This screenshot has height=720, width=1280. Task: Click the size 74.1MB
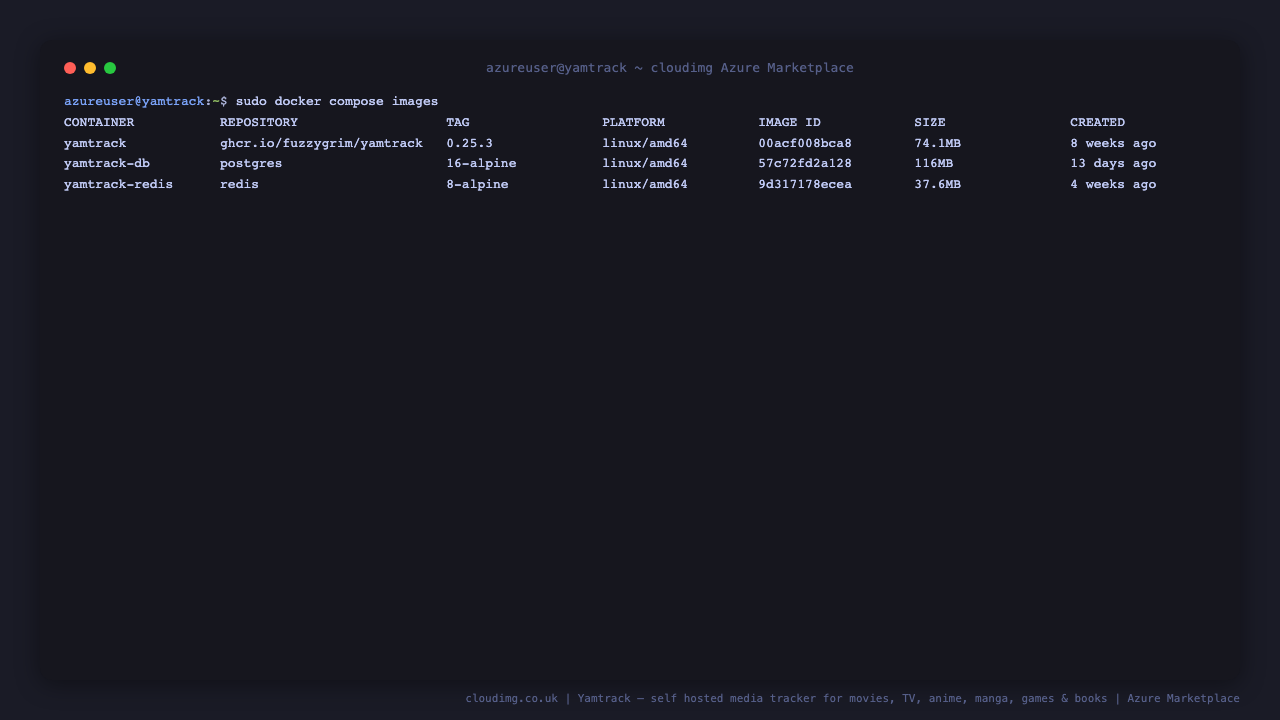tap(937, 144)
